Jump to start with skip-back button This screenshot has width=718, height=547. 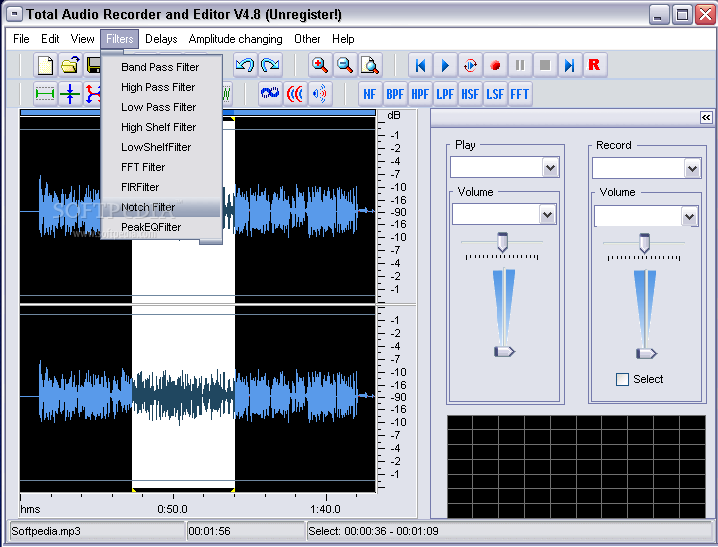tap(420, 65)
